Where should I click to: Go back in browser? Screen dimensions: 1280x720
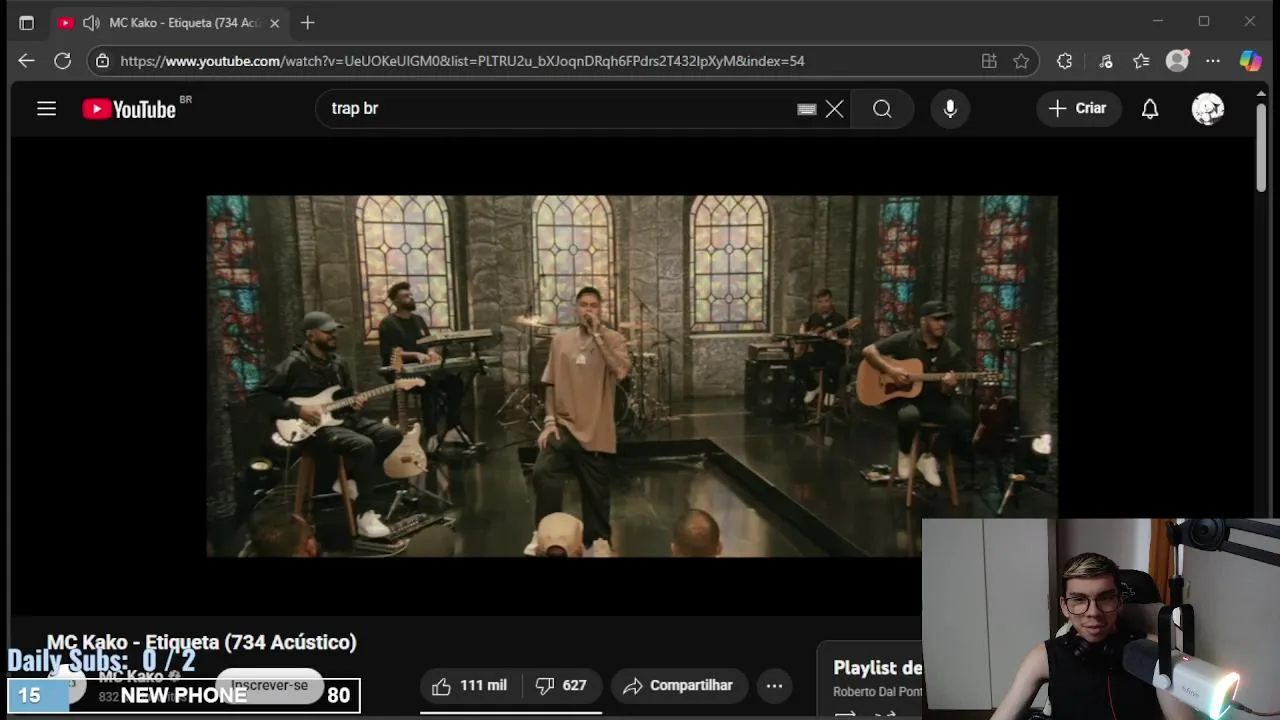tap(26, 61)
